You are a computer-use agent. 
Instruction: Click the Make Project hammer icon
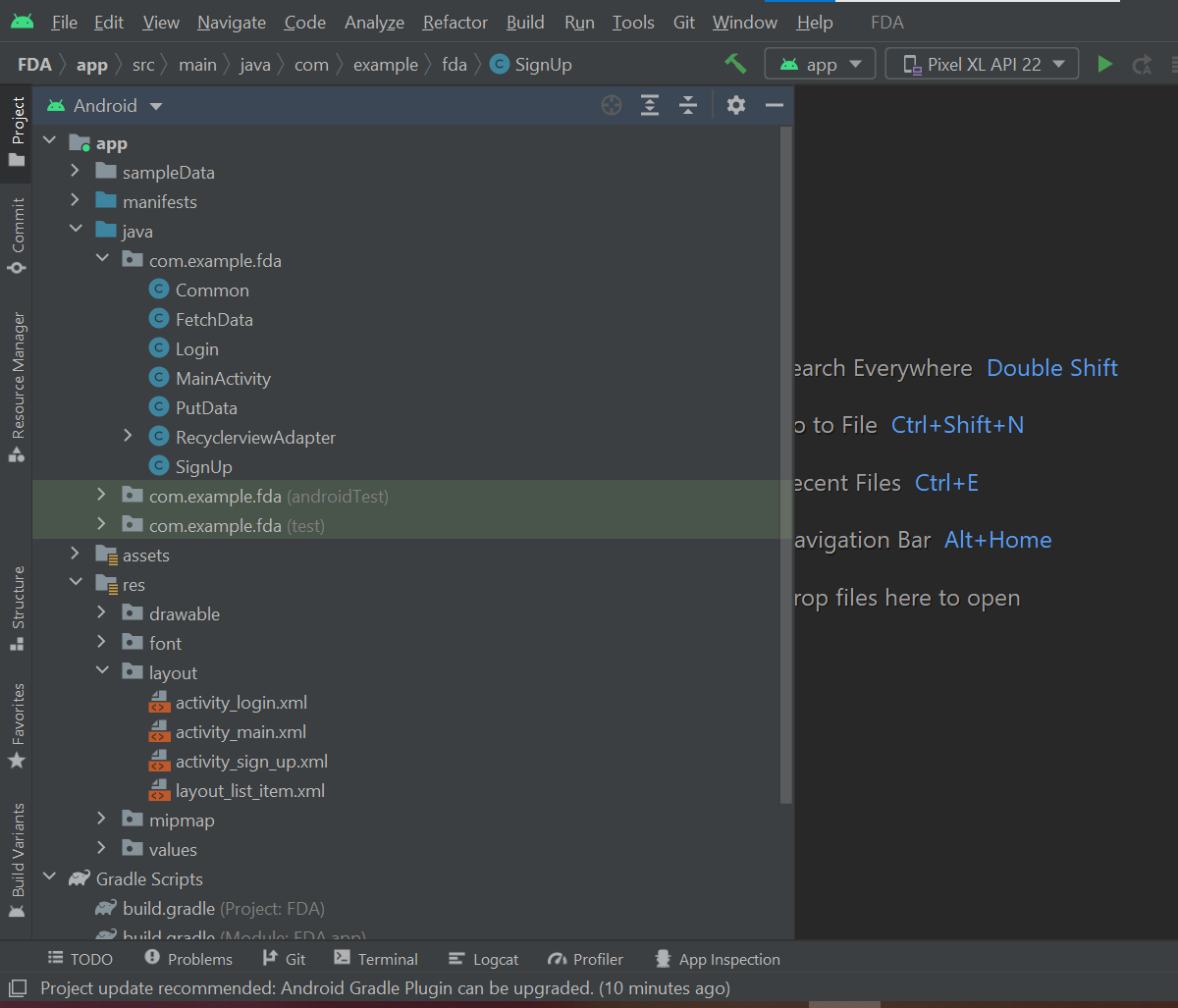click(735, 64)
